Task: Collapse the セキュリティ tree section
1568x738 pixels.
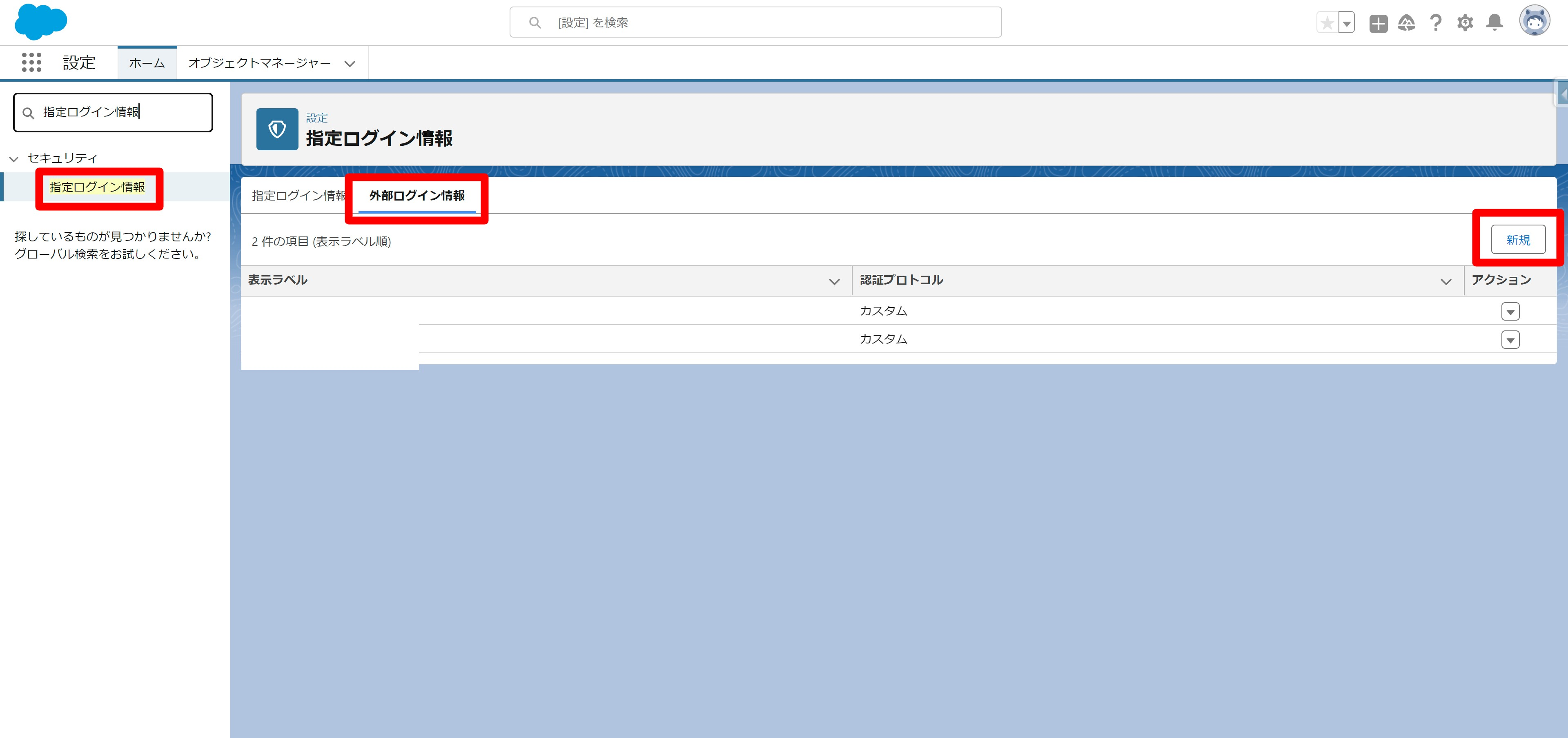Action: coord(14,159)
